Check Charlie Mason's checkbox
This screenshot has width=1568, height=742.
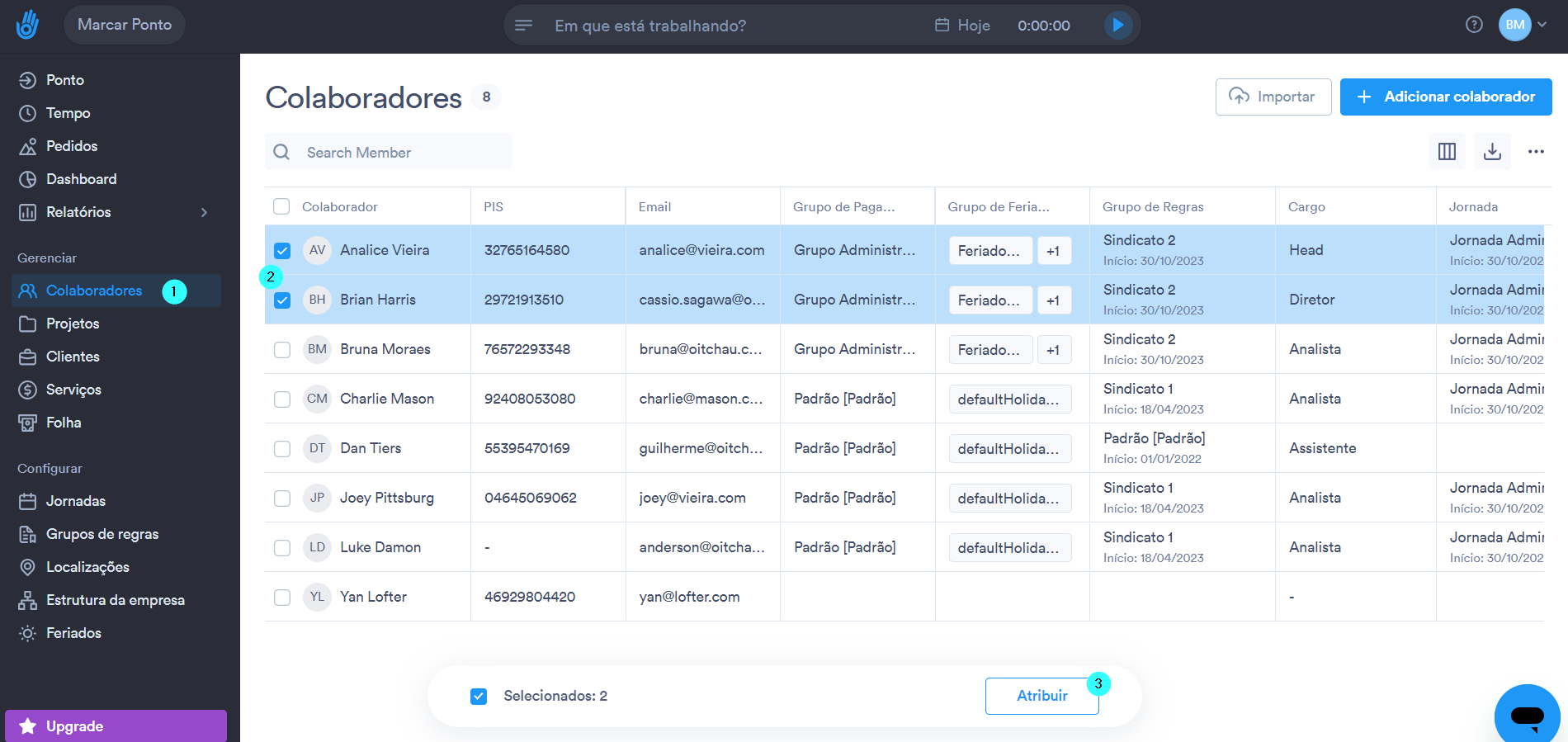(x=282, y=399)
